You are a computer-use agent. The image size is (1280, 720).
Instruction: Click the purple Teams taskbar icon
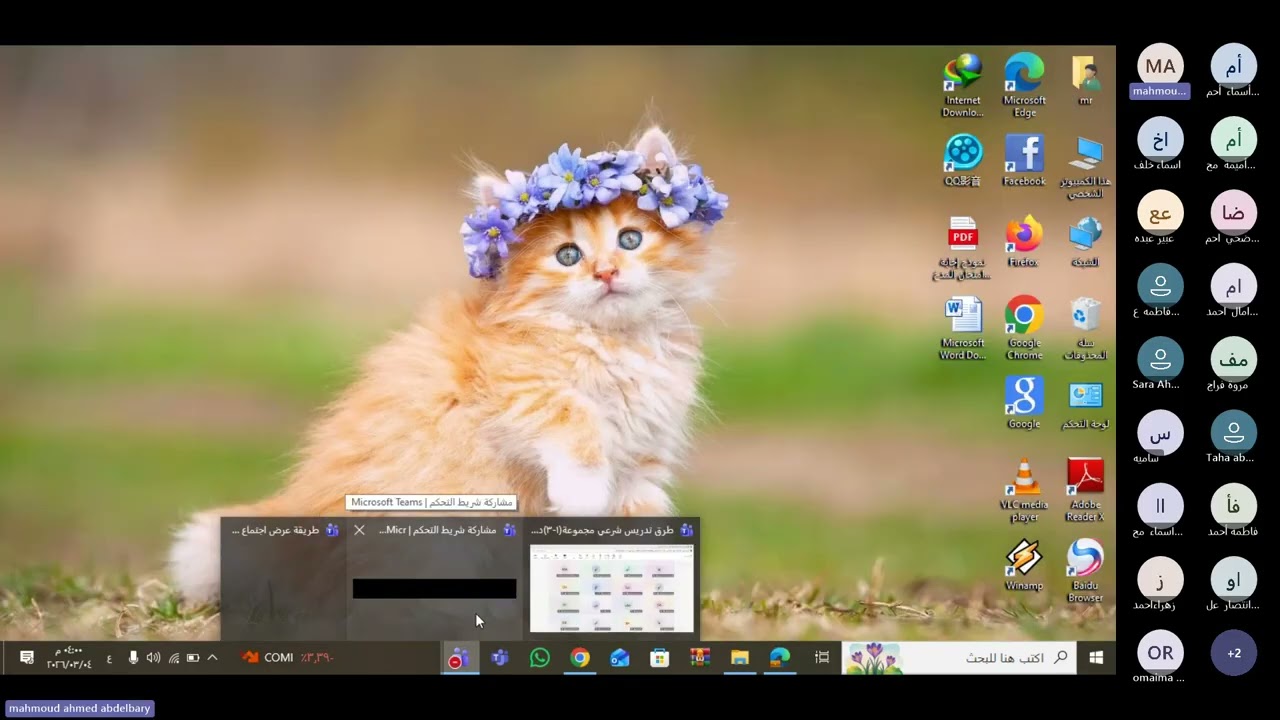point(500,657)
